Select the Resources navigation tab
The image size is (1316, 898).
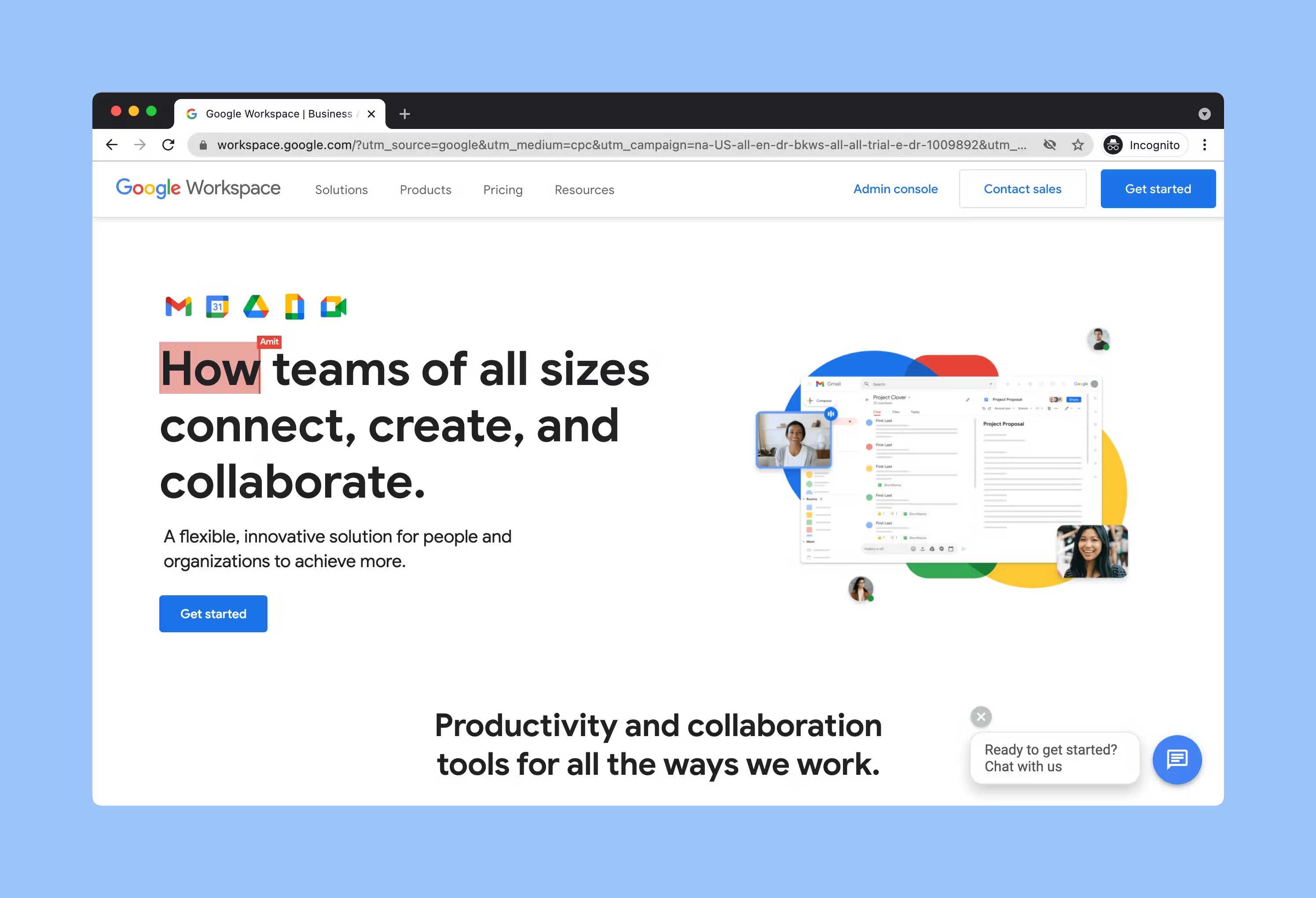click(583, 189)
